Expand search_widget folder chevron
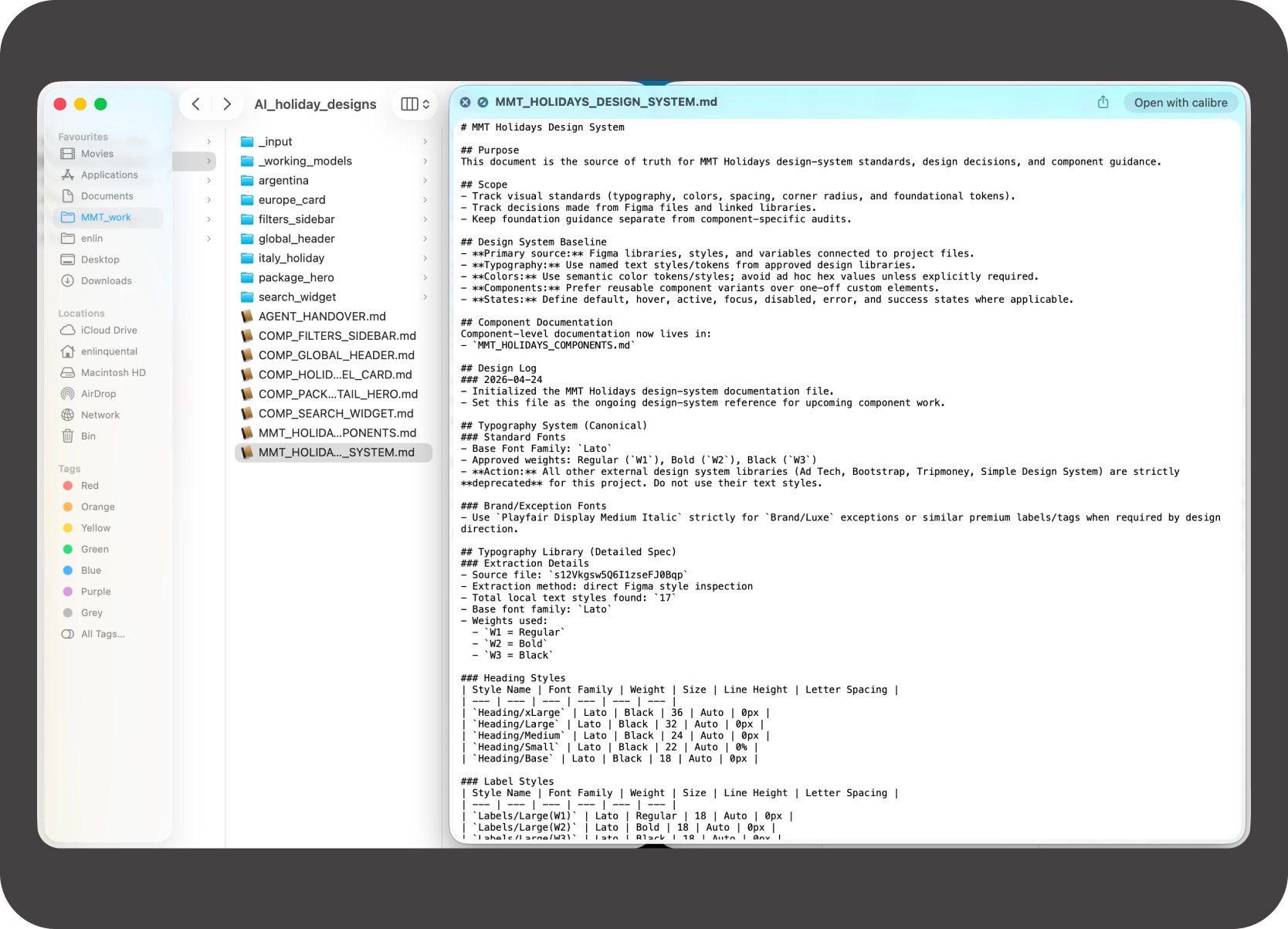 (425, 297)
